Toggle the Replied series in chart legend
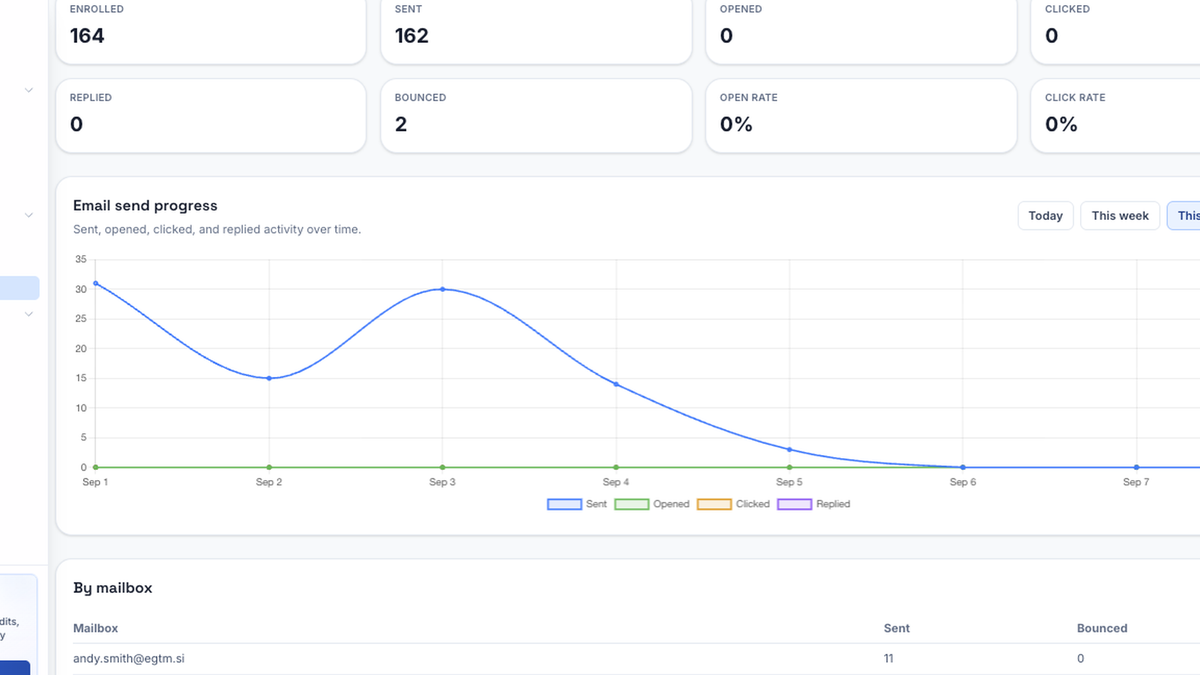The width and height of the screenshot is (1200, 675). (814, 504)
